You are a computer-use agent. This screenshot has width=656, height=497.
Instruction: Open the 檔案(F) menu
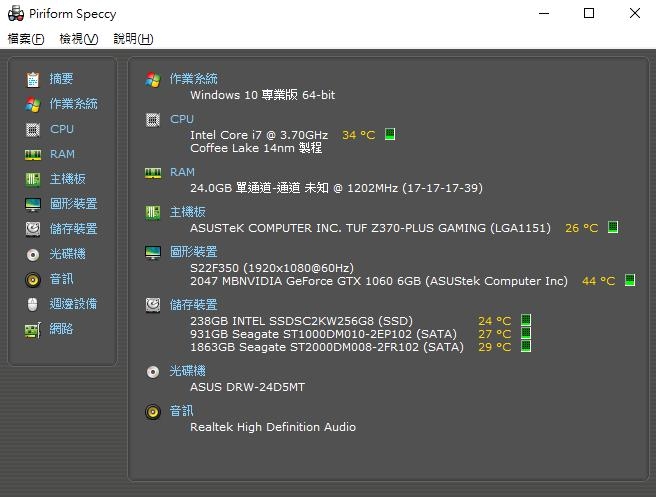click(26, 39)
